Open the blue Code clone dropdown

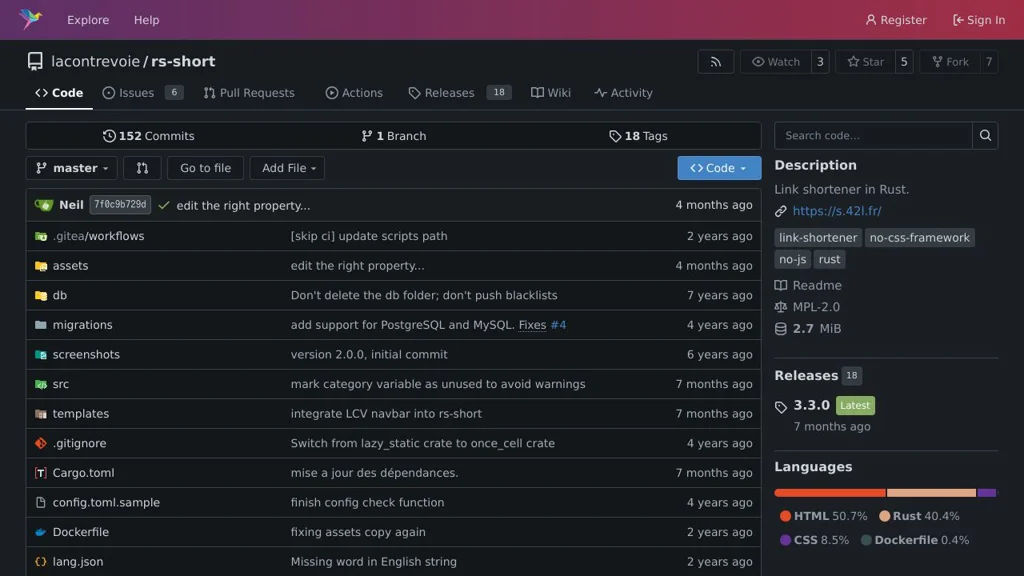pyautogui.click(x=718, y=168)
